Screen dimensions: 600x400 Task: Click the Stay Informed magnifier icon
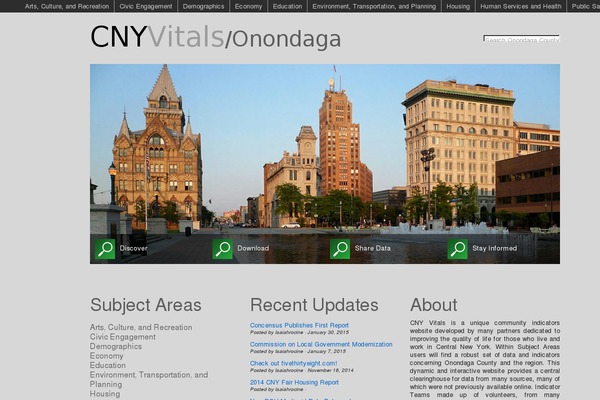(458, 249)
